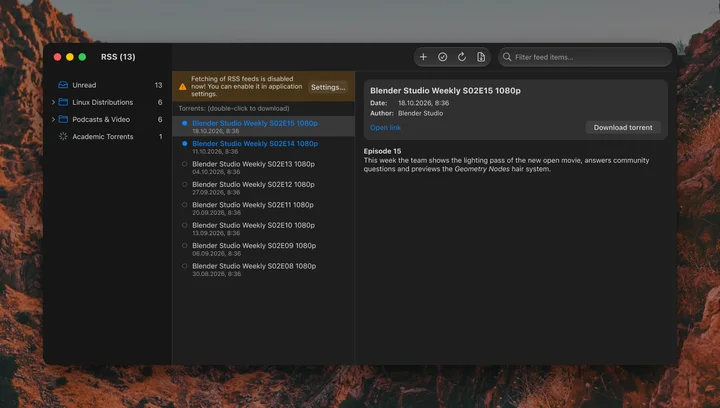Screen dimensions: 720x408
Task: Click the Academic Torrents loading spinner icon
Action: (63, 136)
